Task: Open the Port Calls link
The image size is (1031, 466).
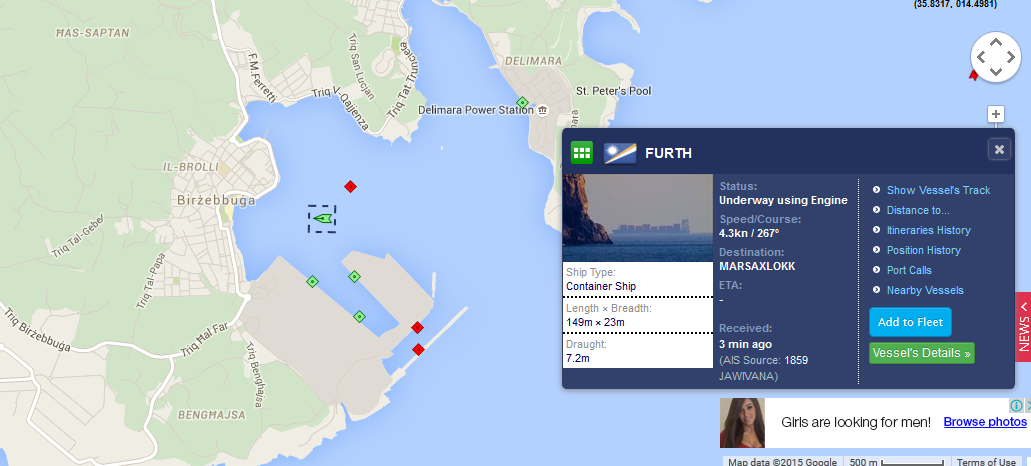Action: pos(909,270)
